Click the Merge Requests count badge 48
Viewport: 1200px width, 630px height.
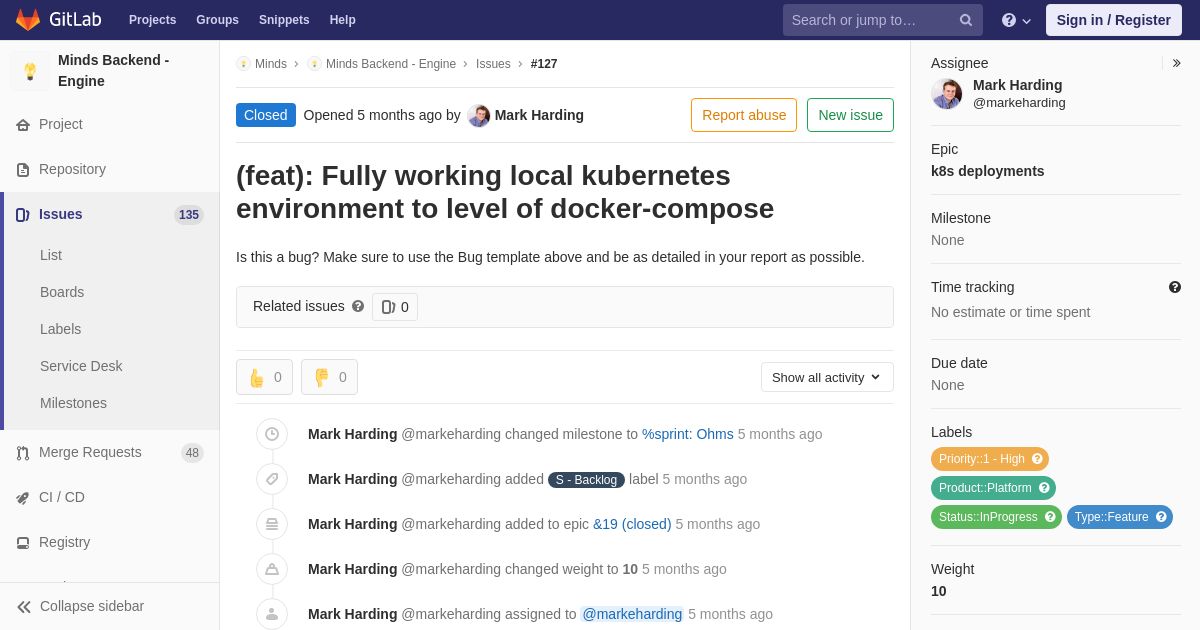(x=192, y=453)
